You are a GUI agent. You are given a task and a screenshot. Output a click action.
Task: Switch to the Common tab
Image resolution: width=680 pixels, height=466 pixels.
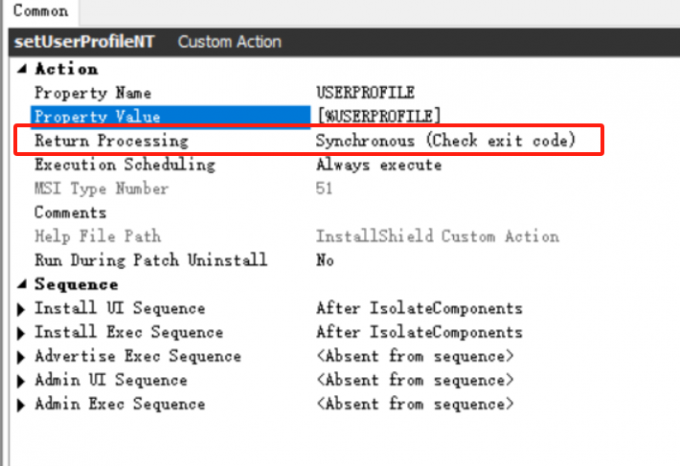[40, 11]
